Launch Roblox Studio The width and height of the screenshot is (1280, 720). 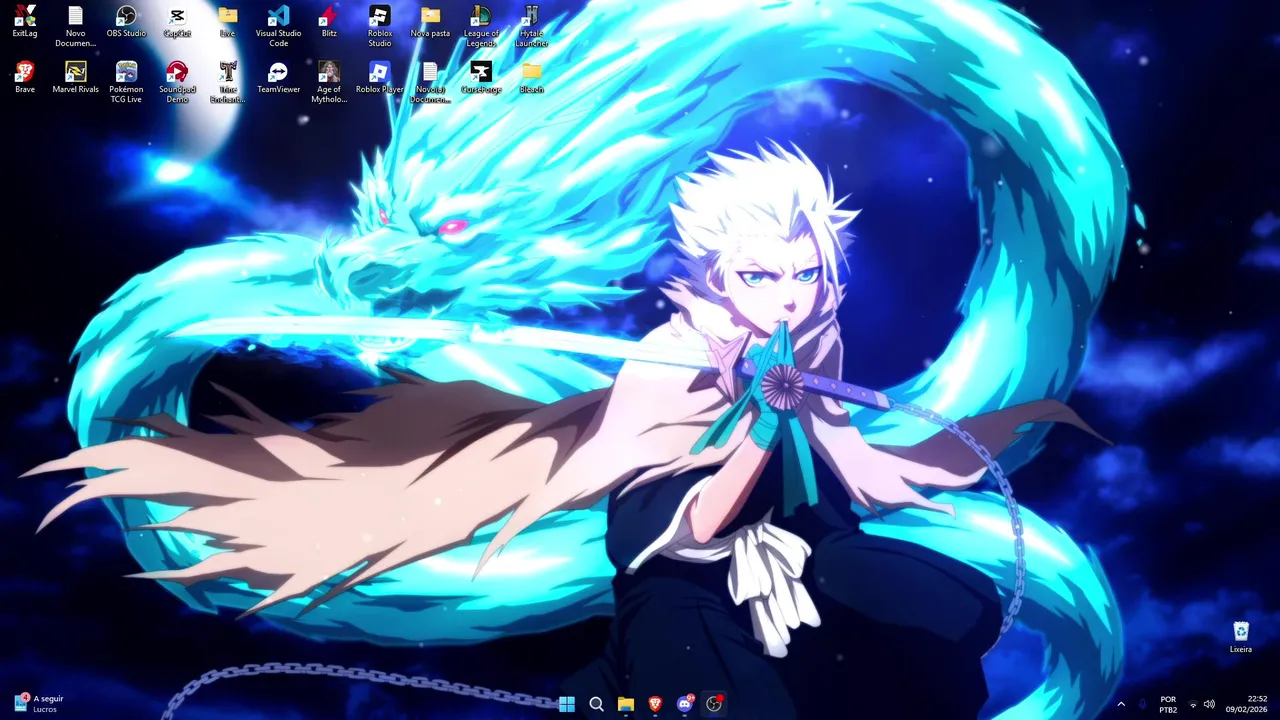(x=380, y=26)
